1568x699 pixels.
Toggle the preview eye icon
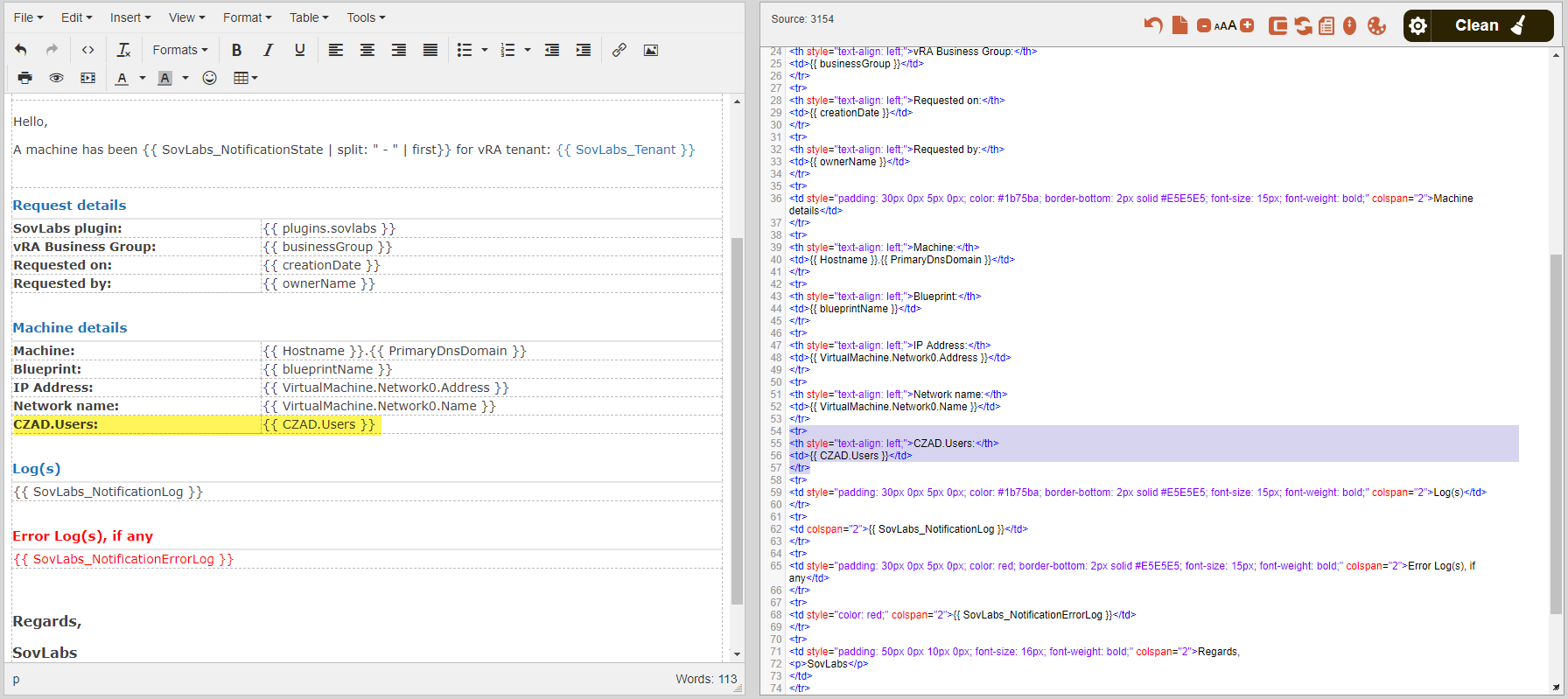point(56,78)
